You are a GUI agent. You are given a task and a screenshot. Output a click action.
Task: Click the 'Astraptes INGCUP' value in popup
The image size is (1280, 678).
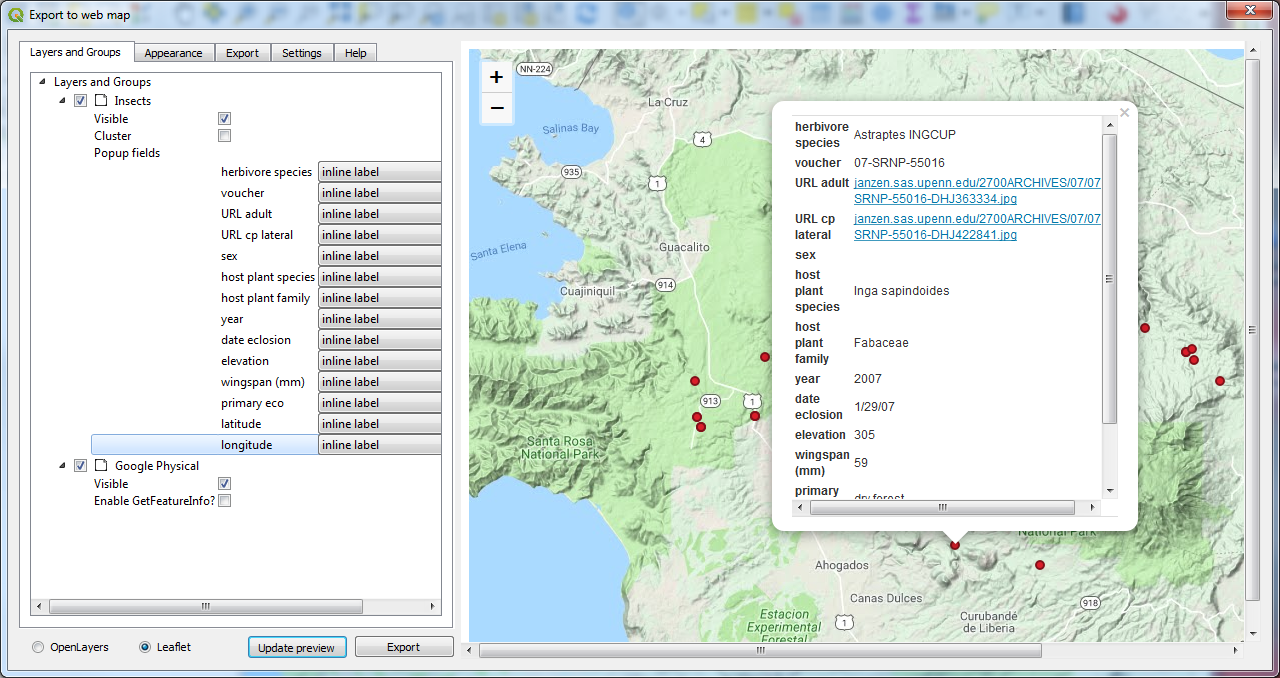905,135
